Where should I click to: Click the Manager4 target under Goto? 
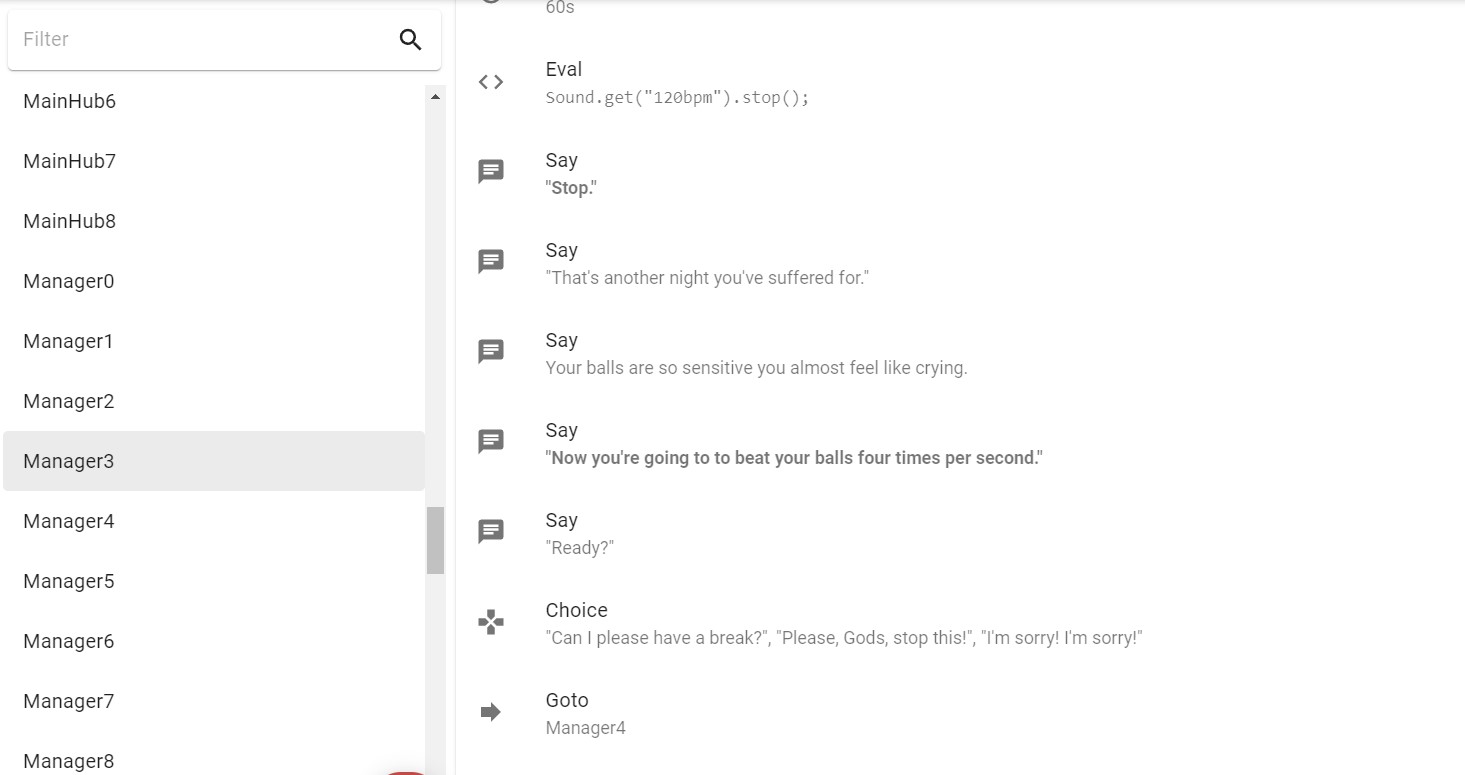click(x=586, y=728)
